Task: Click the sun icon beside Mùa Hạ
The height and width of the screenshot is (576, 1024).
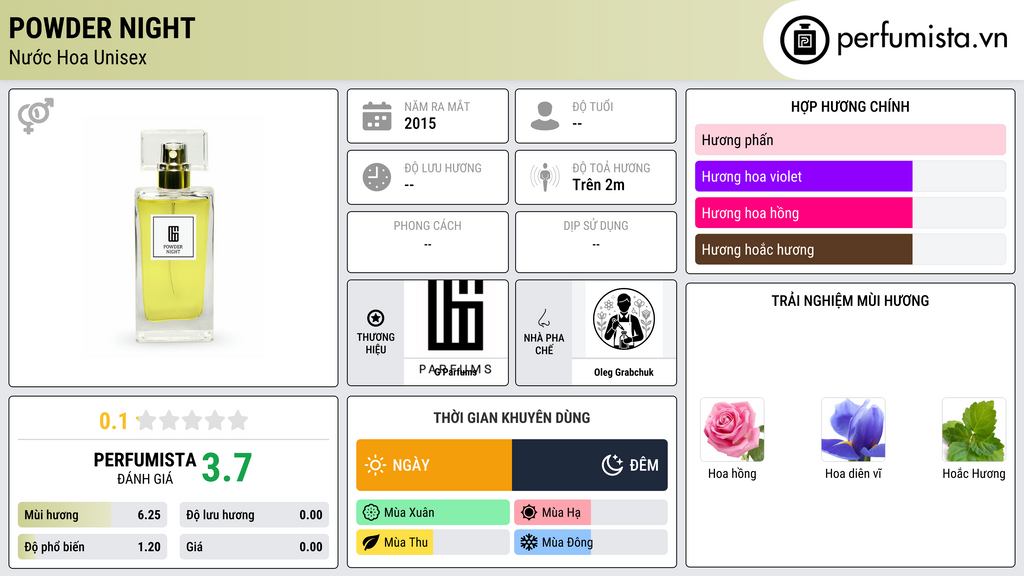Action: pos(529,513)
